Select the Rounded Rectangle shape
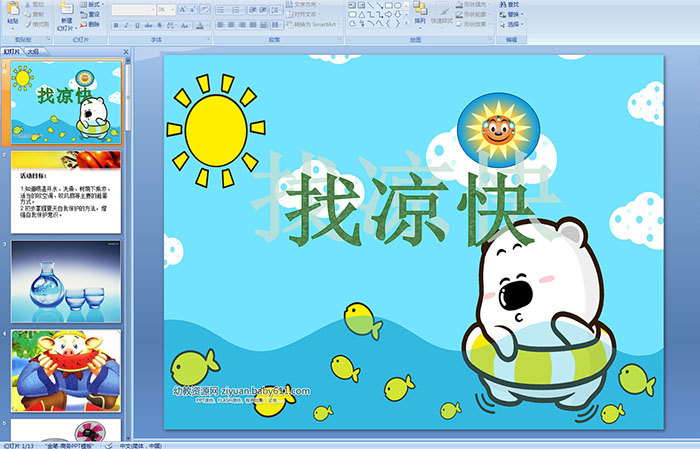This screenshot has width=700, height=449. 352,14
